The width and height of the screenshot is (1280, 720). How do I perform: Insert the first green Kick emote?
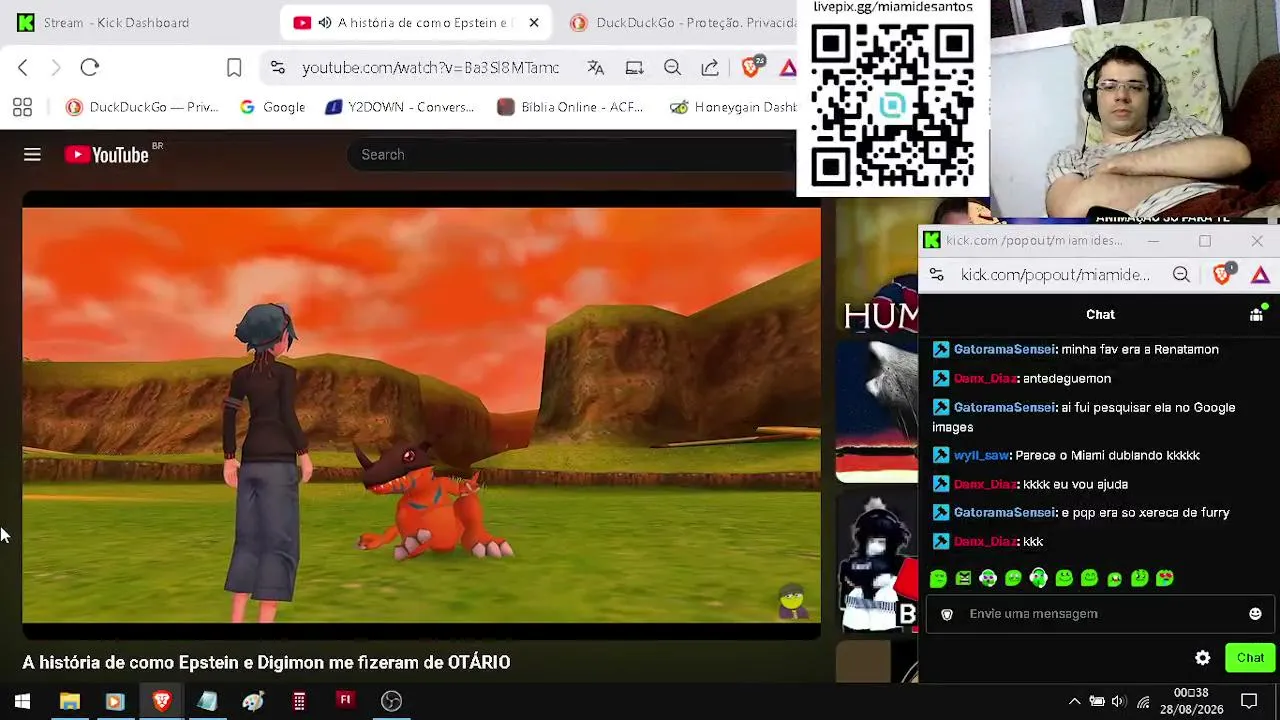pos(938,578)
